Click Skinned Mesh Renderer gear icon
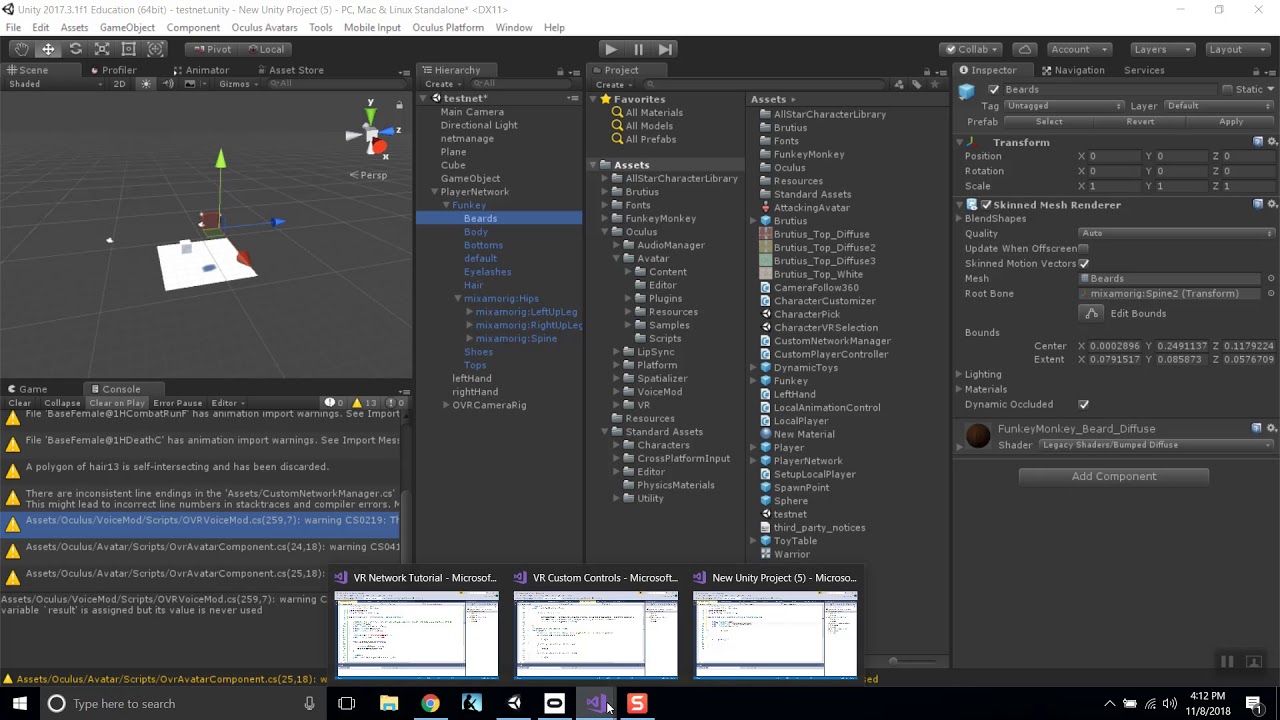1280x720 pixels. coord(1272,204)
